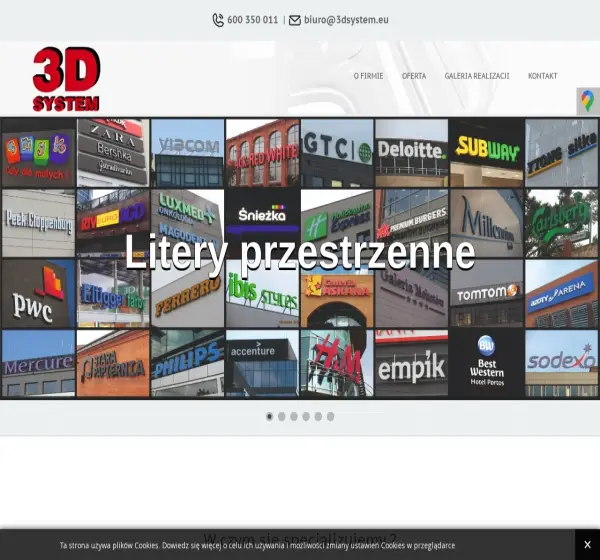Click the Peek Cloppenburg sign photo
Image resolution: width=600 pixels, height=560 pixels.
click(38, 223)
